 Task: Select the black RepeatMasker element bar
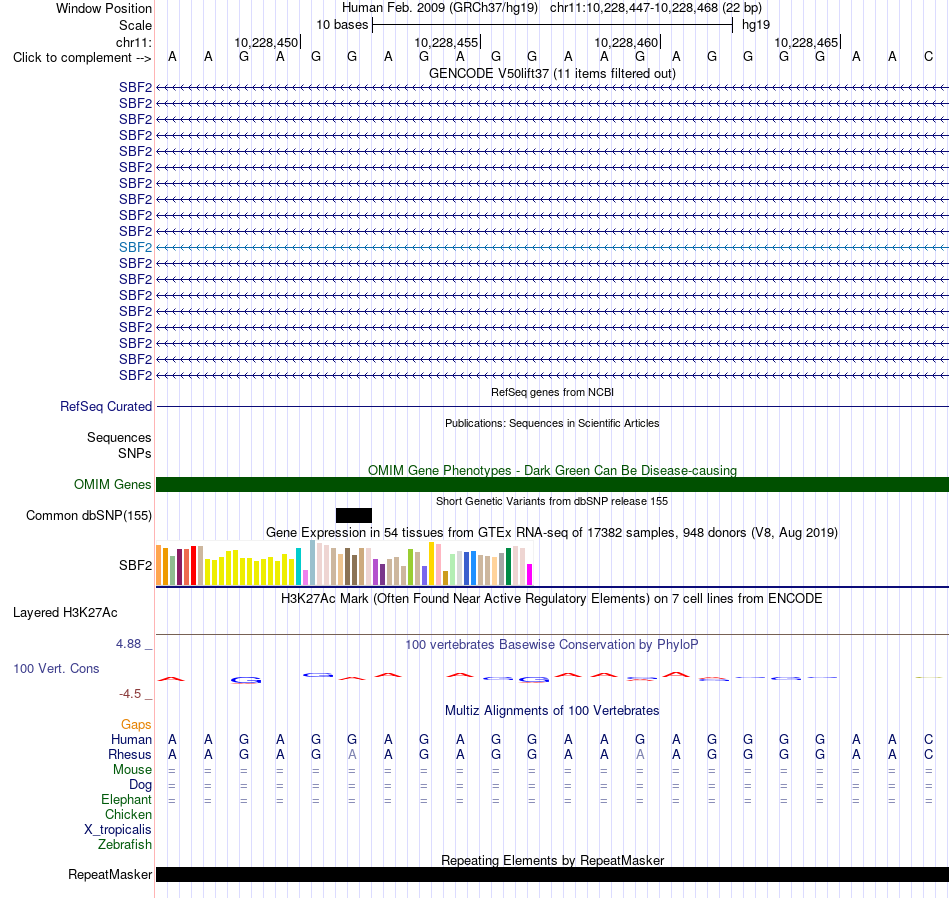tap(552, 874)
